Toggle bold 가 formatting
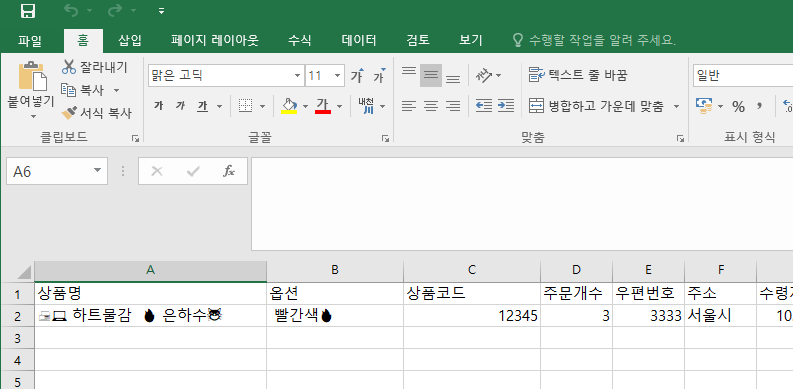793x389 pixels. point(159,106)
